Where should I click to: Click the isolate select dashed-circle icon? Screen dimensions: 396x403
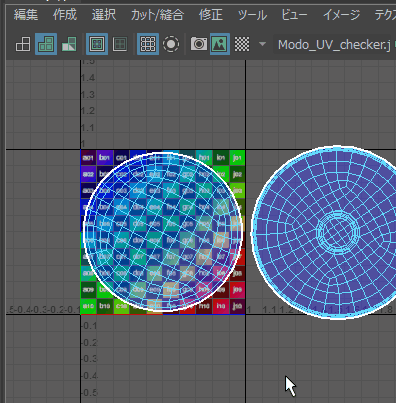click(x=171, y=44)
